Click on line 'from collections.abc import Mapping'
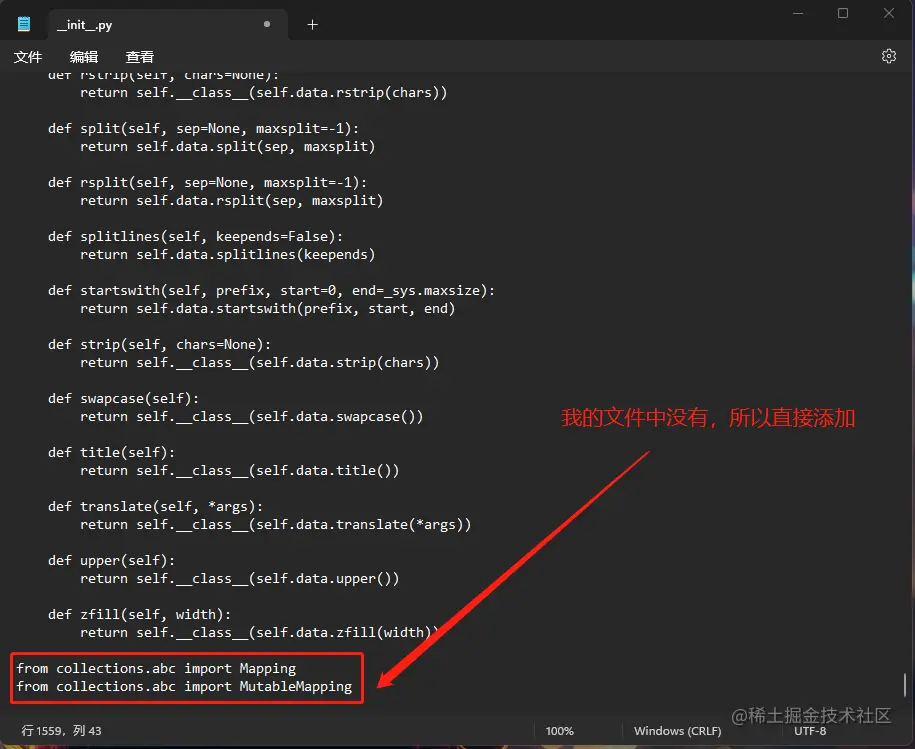This screenshot has width=915, height=749. [x=156, y=668]
